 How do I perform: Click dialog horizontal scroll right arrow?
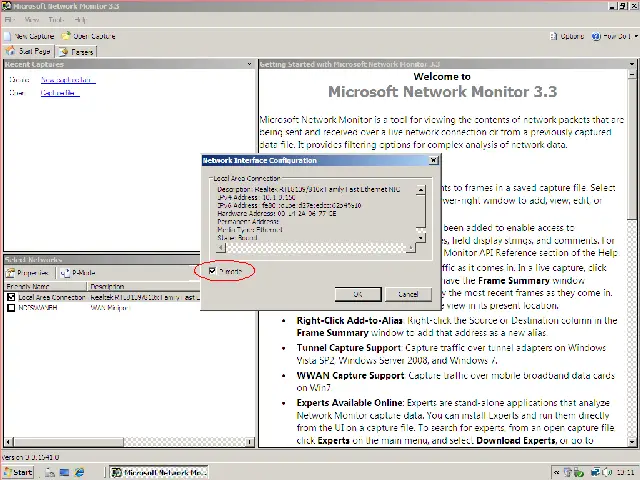point(411,247)
